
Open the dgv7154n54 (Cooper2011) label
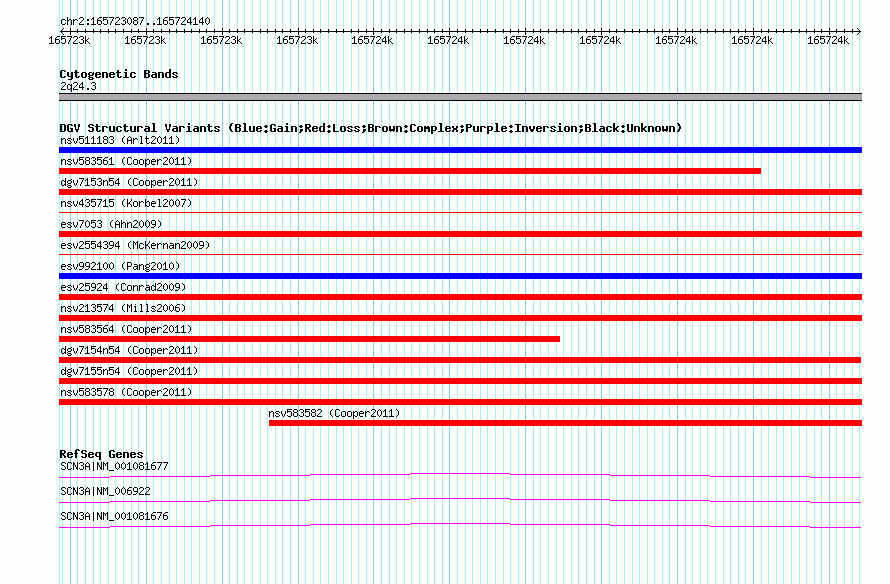(129, 350)
